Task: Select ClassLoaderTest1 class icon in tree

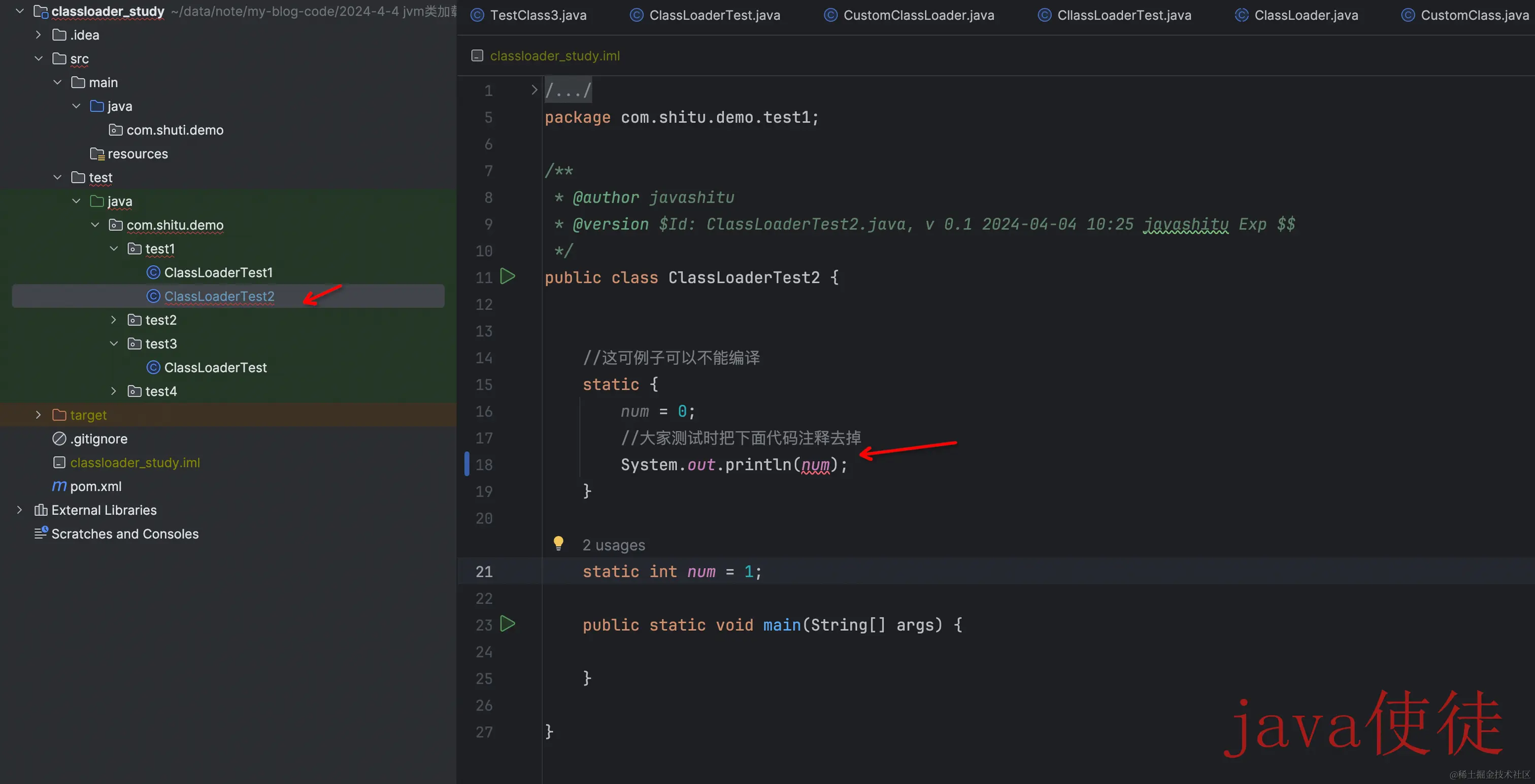Action: pyautogui.click(x=153, y=272)
